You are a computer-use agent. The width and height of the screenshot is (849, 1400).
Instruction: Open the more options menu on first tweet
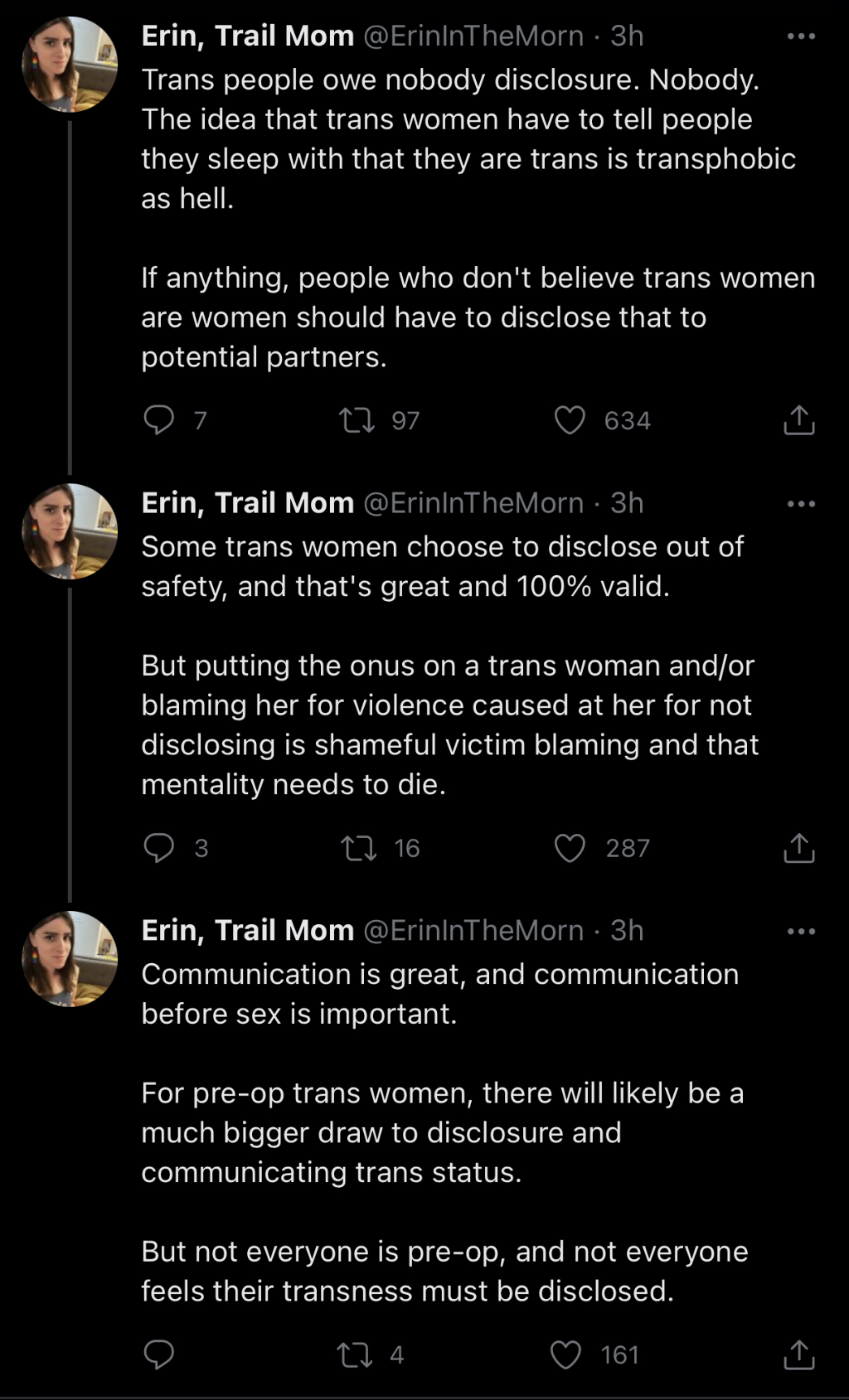click(x=801, y=36)
